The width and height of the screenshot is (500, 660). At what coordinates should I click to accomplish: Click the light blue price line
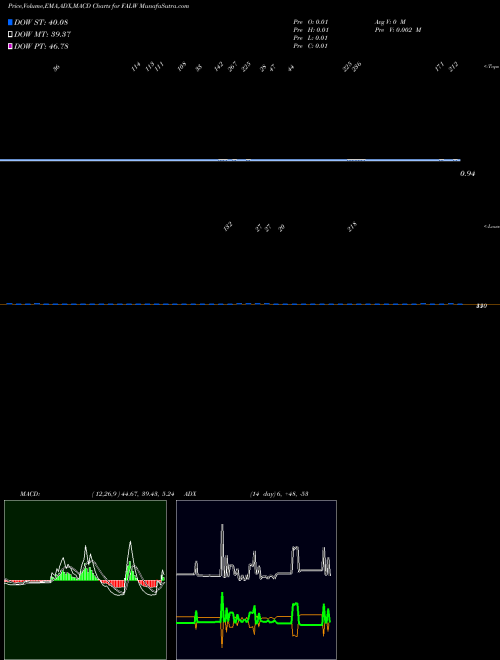point(230,160)
